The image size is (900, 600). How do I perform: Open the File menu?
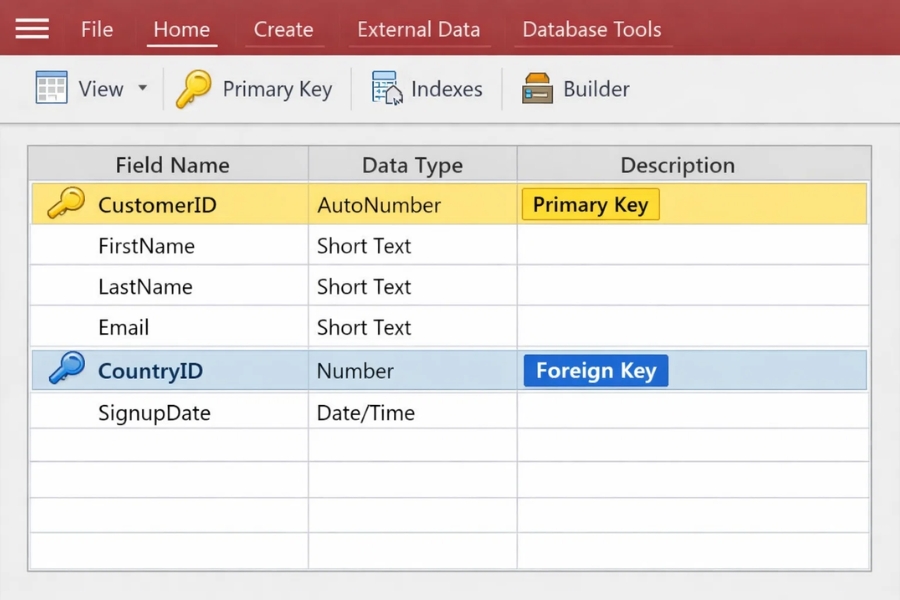point(97,29)
